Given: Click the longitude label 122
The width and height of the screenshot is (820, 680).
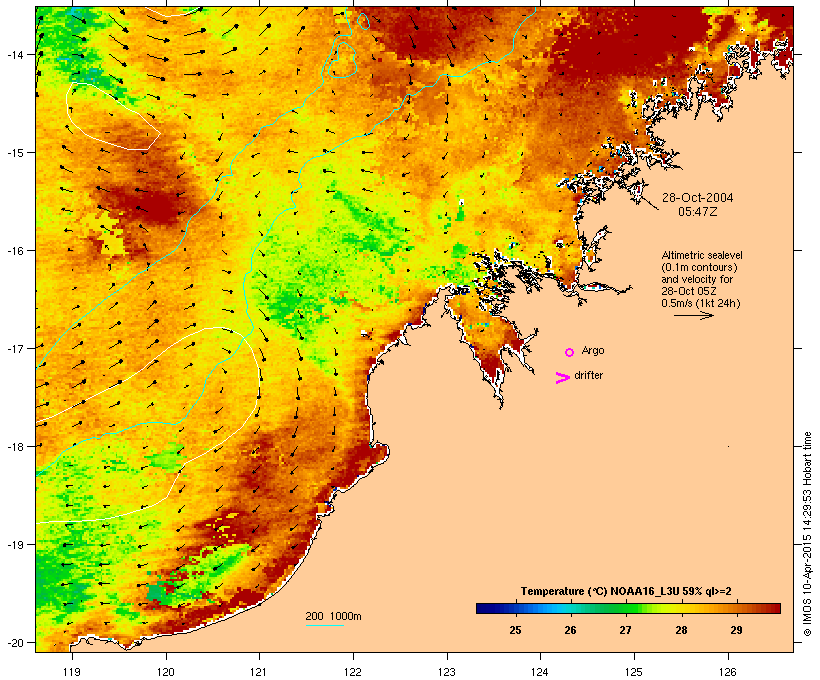Looking at the screenshot, I should click(353, 672).
